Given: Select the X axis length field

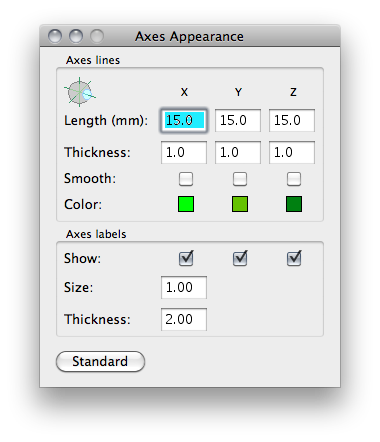Looking at the screenshot, I should click(184, 120).
